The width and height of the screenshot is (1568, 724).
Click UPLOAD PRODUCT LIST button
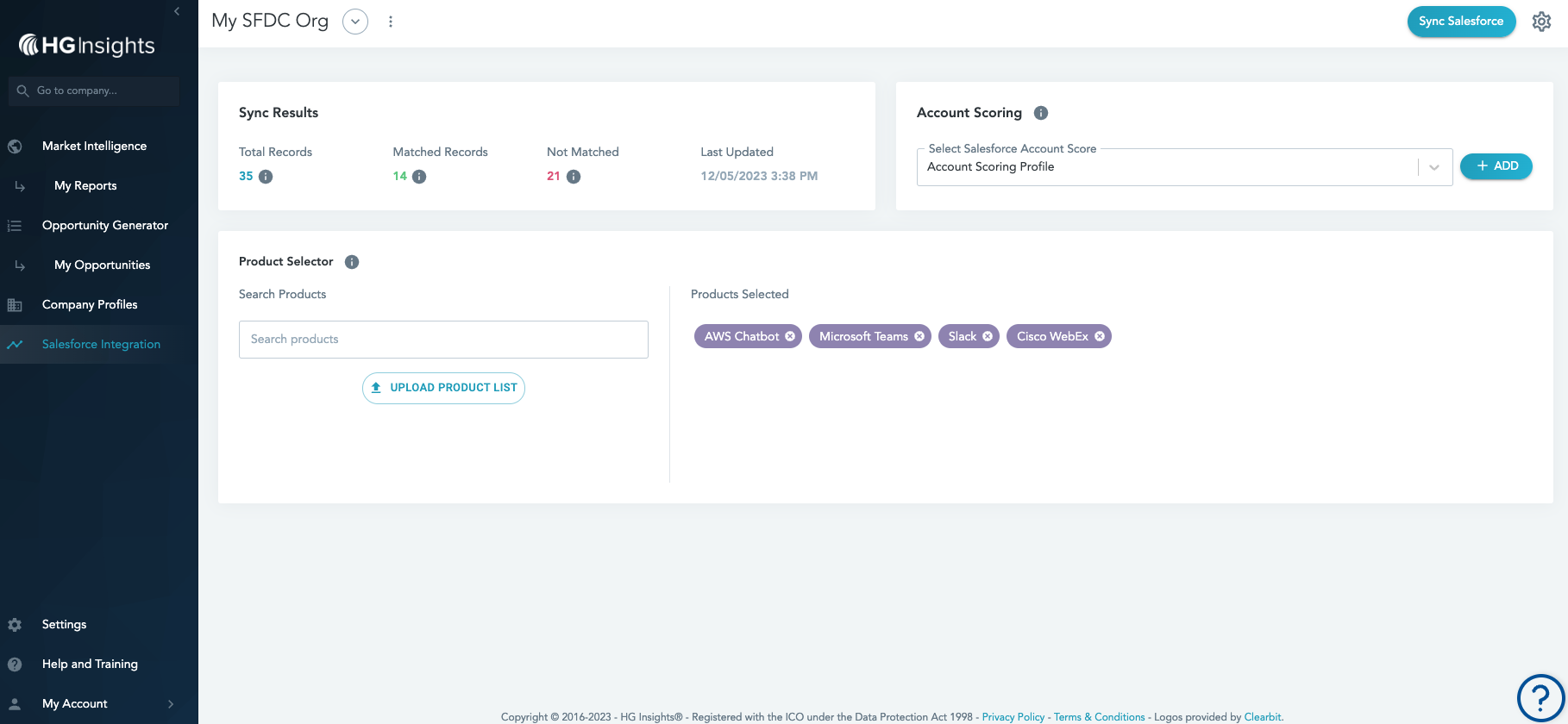443,388
